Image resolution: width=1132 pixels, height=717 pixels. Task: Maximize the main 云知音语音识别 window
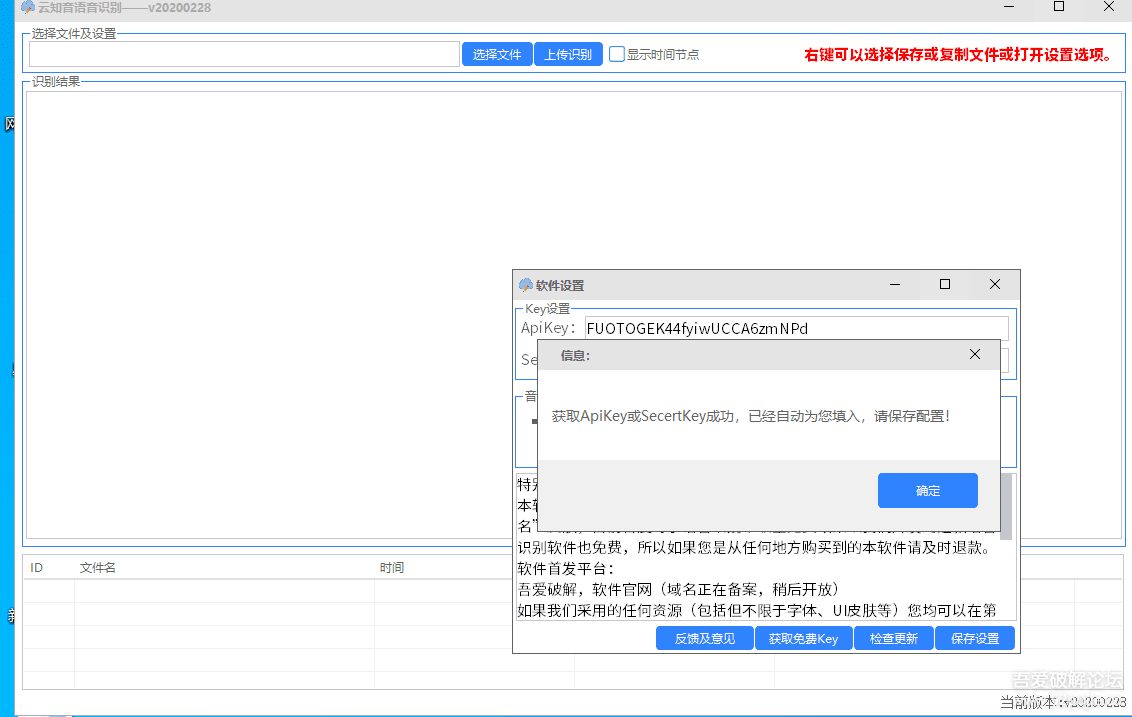point(1059,6)
